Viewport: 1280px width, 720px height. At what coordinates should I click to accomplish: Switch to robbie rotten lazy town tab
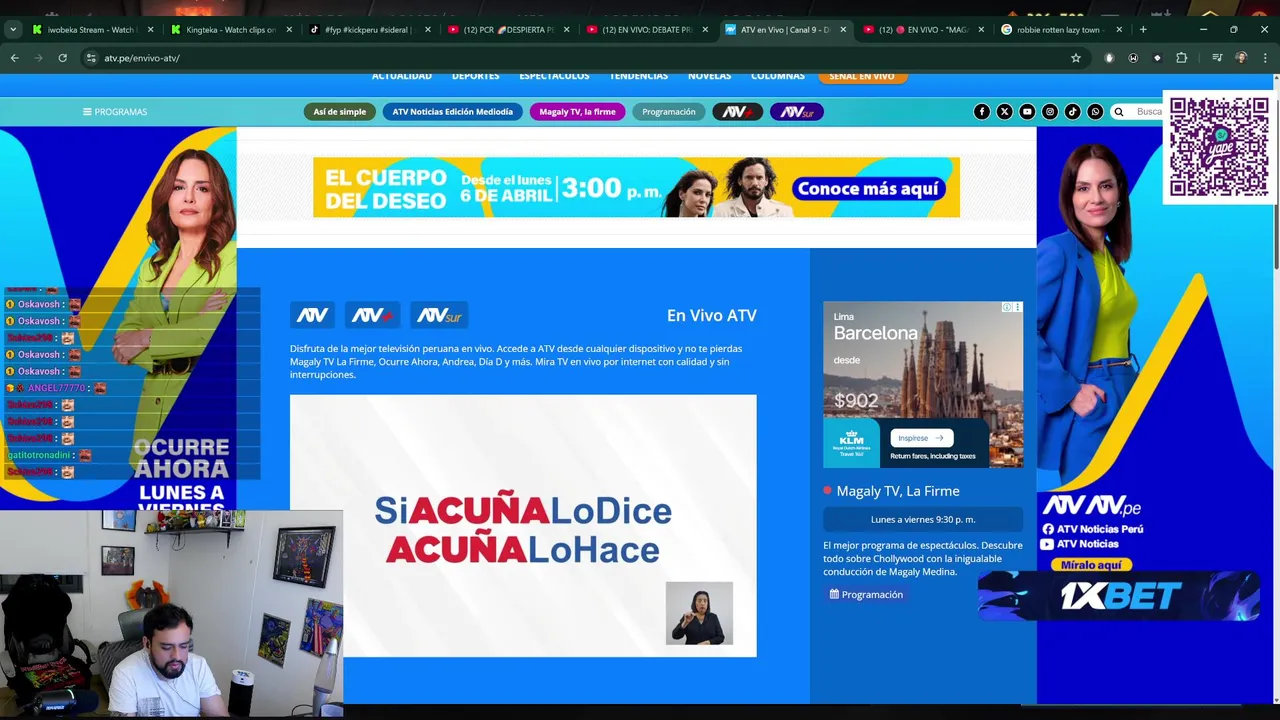(x=1058, y=30)
